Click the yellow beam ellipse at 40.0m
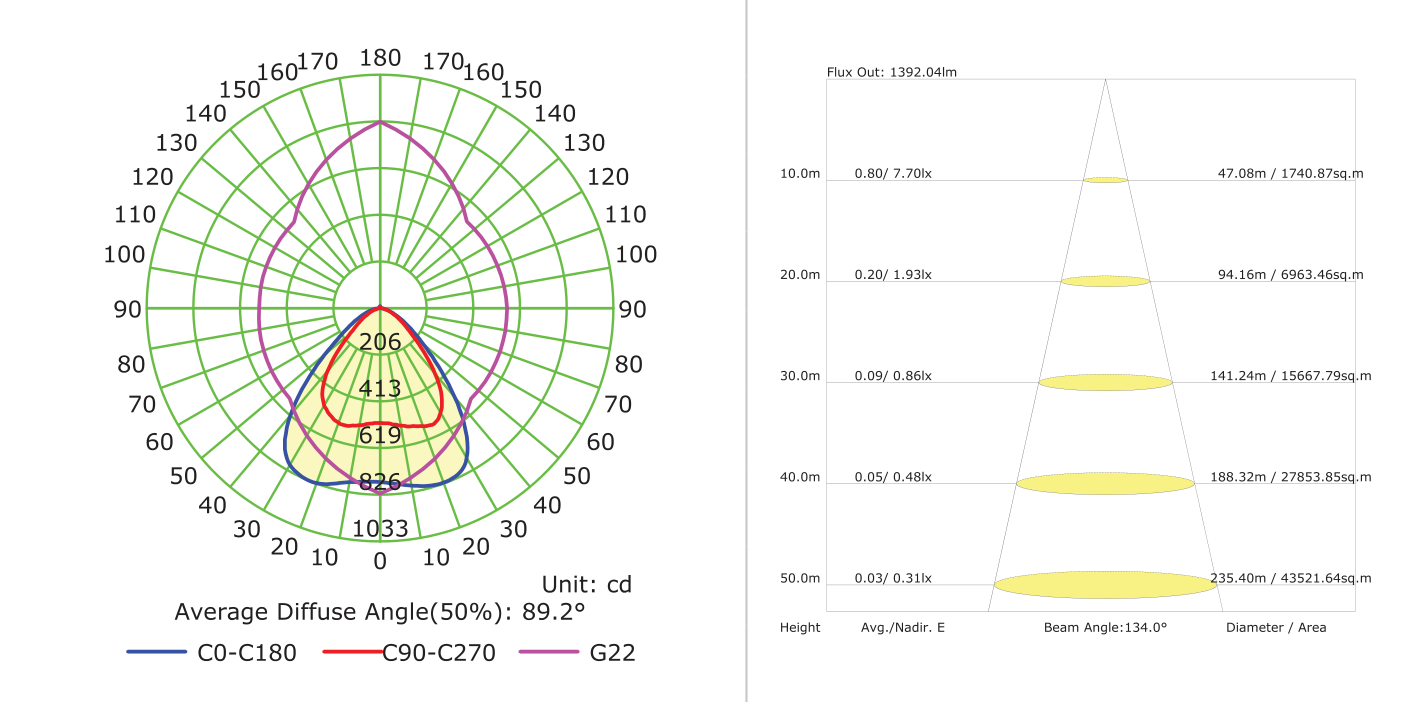This screenshot has width=1414, height=702. [x=1105, y=484]
